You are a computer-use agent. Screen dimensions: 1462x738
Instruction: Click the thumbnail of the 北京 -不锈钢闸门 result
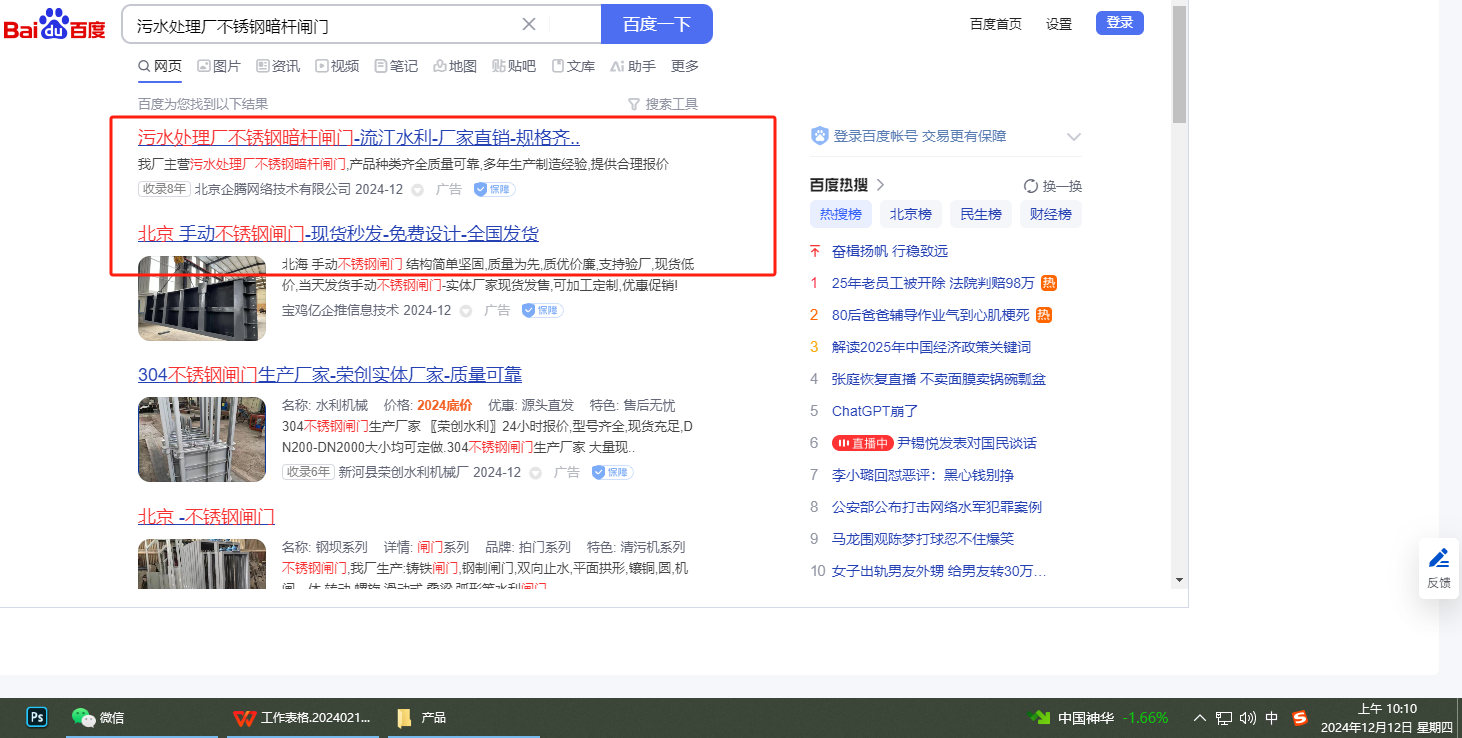pyautogui.click(x=202, y=563)
